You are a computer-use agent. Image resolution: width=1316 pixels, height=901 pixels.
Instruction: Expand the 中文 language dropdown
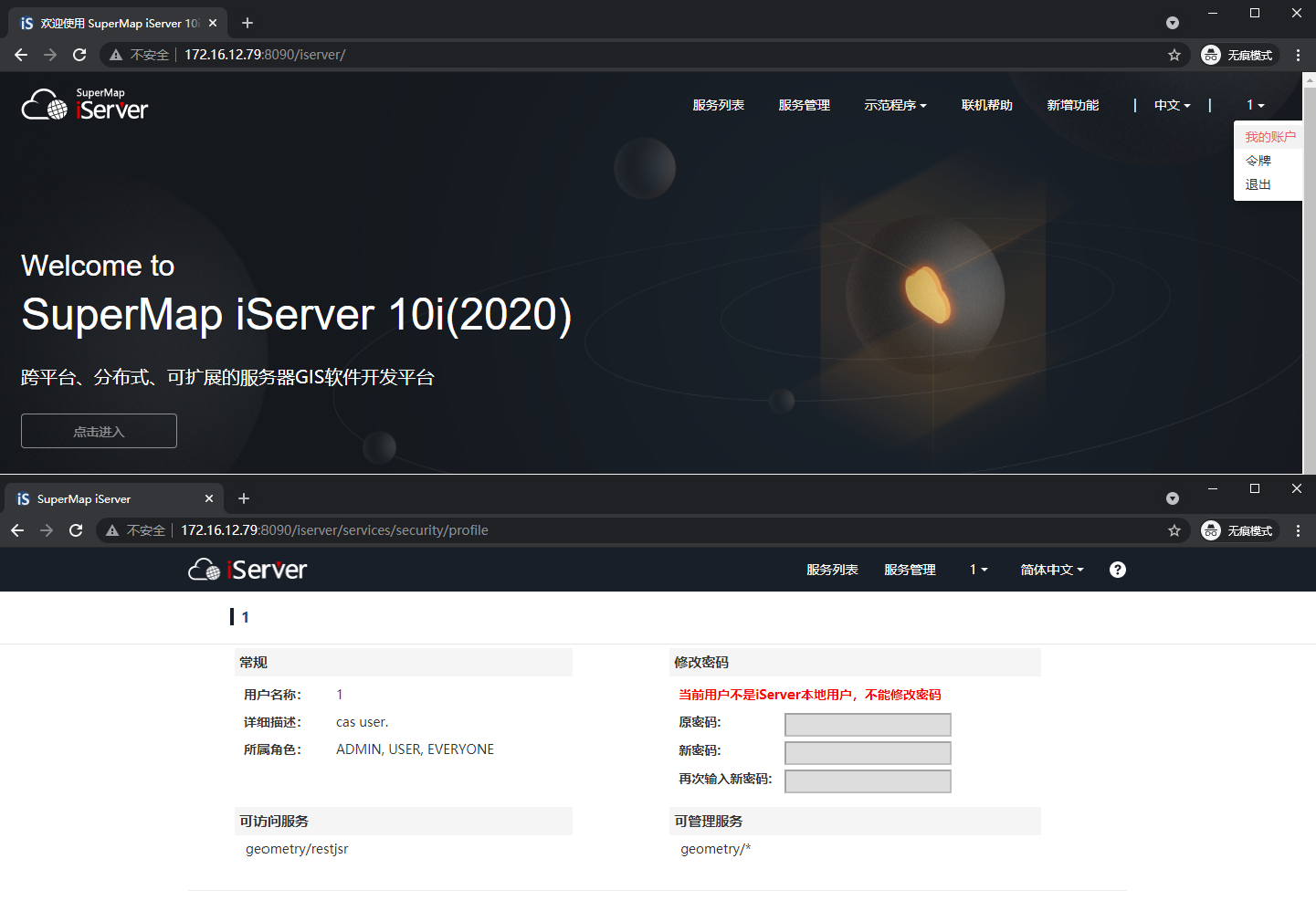(x=1173, y=105)
